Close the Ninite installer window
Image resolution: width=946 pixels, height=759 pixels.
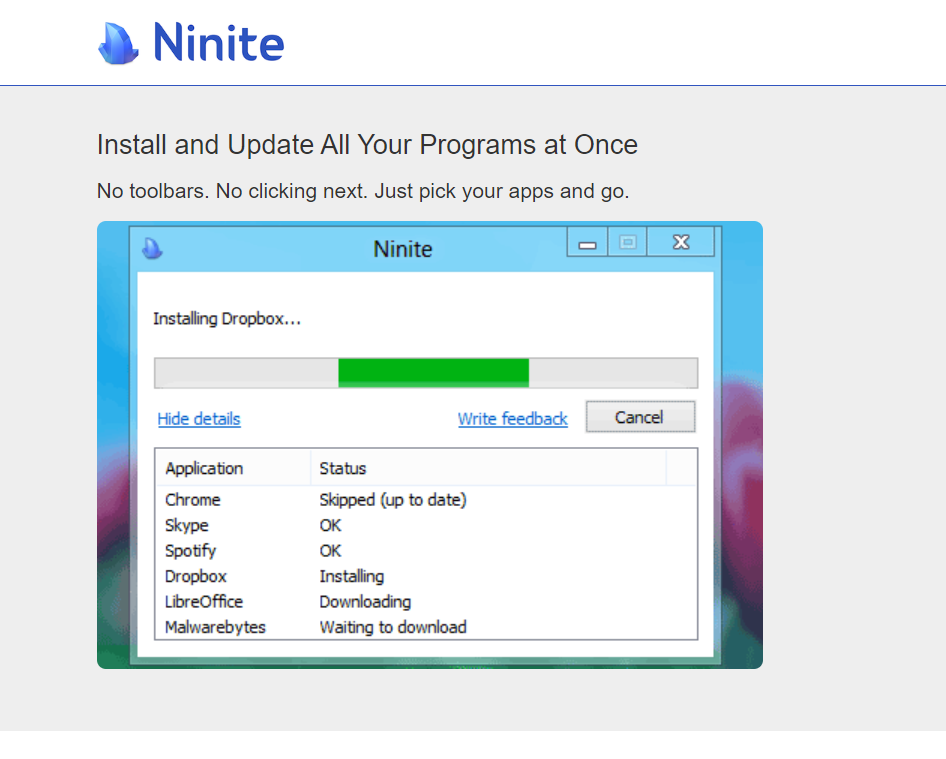[681, 243]
